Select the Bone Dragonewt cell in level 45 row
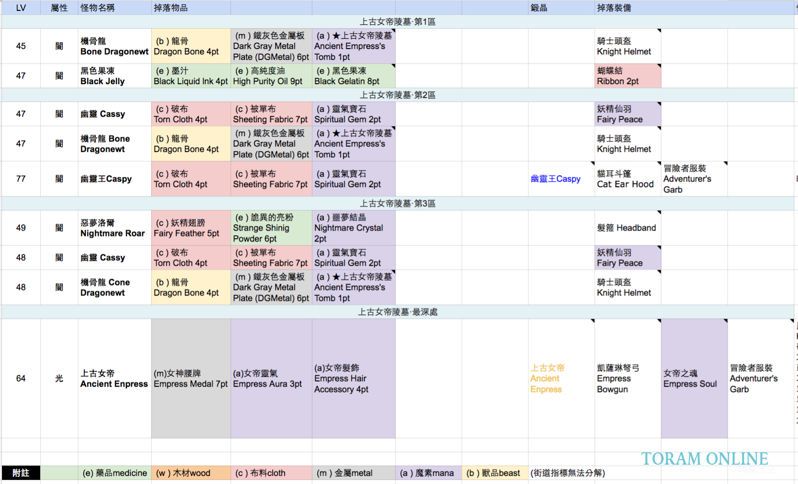Screen dimensions: 798x484 (115, 46)
